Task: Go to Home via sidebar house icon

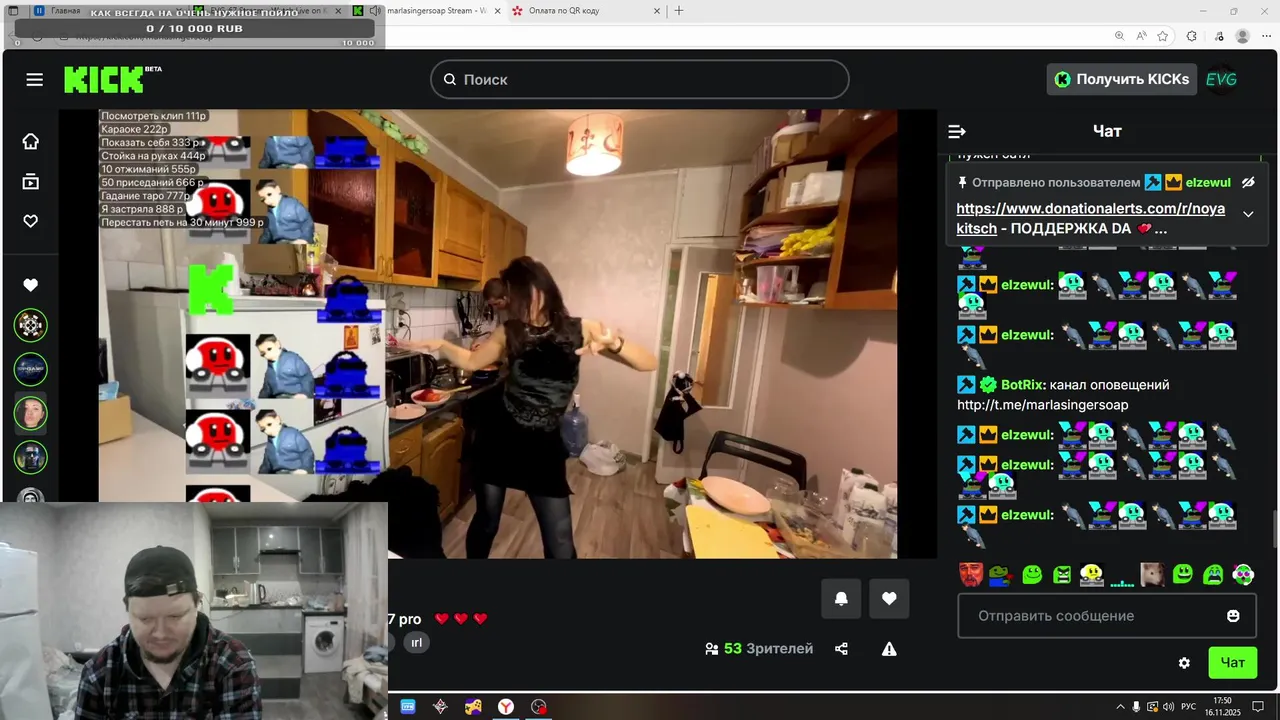Action: pos(31,141)
